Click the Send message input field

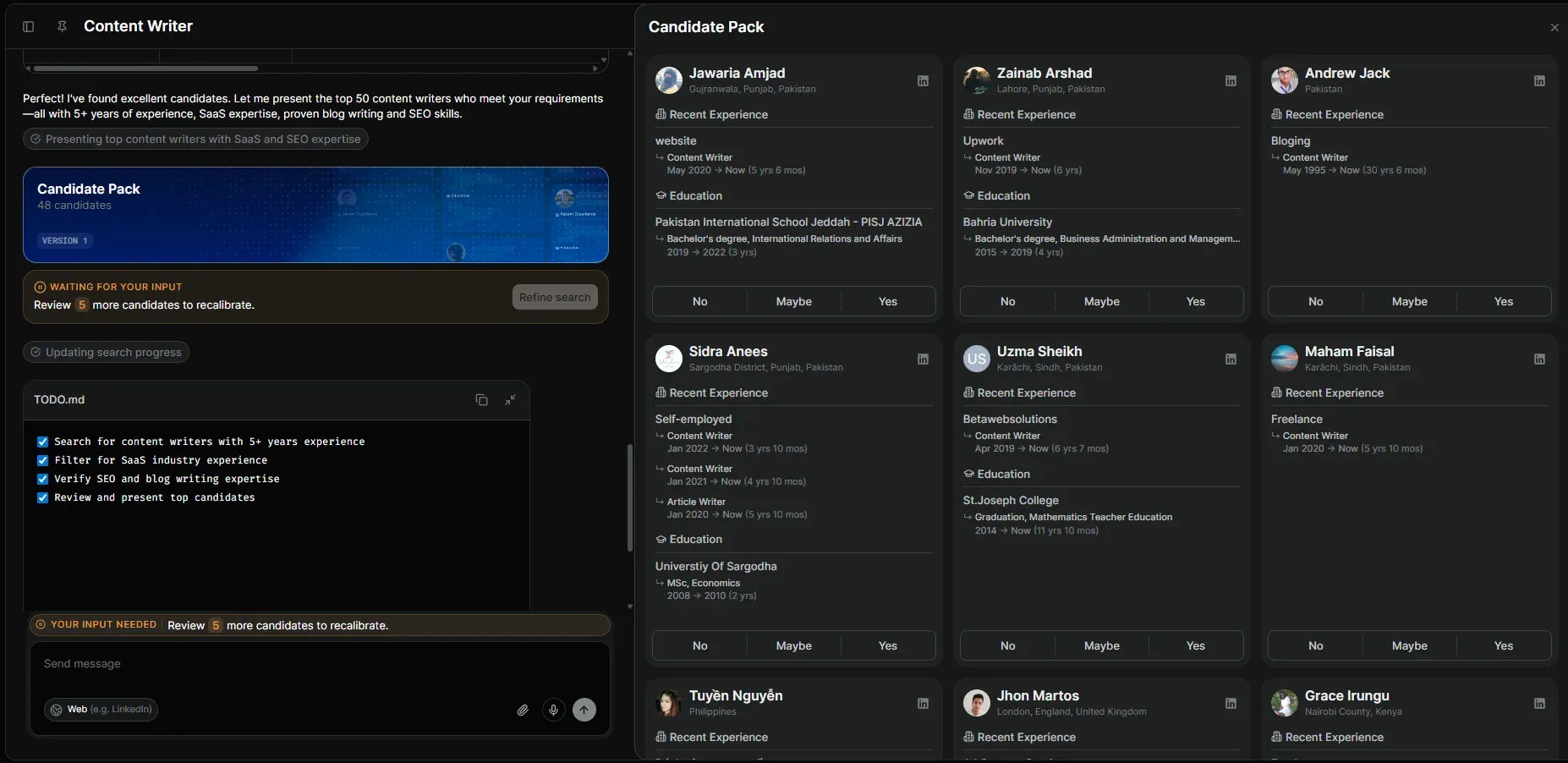click(x=254, y=663)
